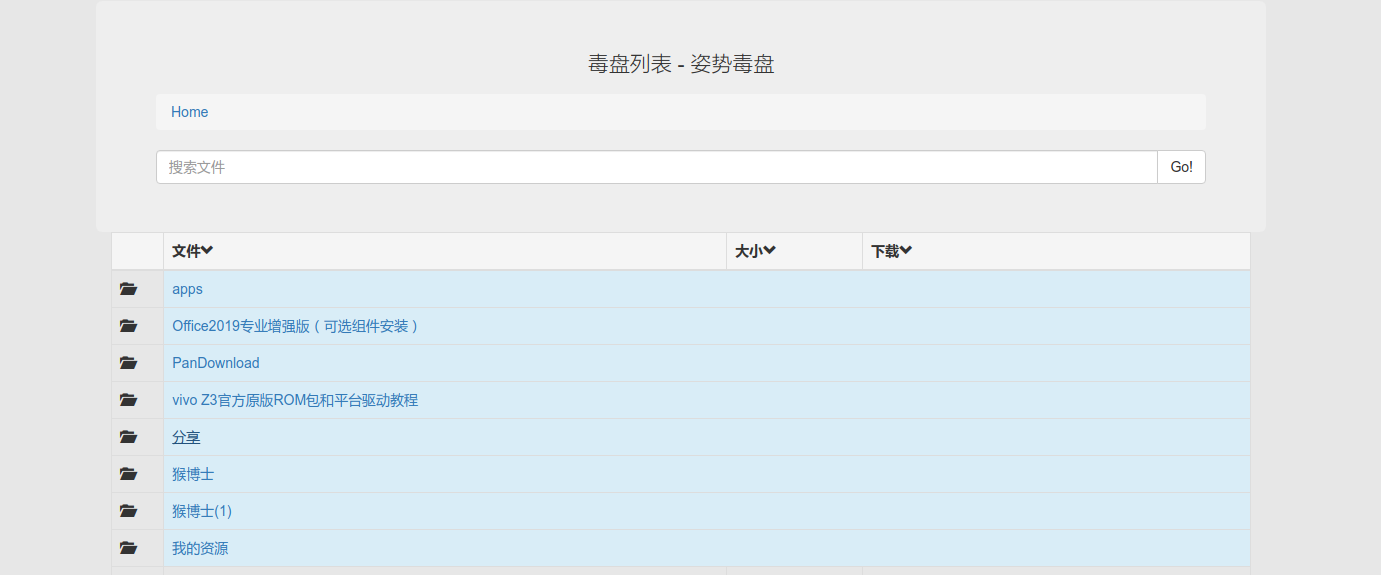The image size is (1381, 575).
Task: Open the vivo Z3官方原版ROM包 folder link
Action: point(295,400)
